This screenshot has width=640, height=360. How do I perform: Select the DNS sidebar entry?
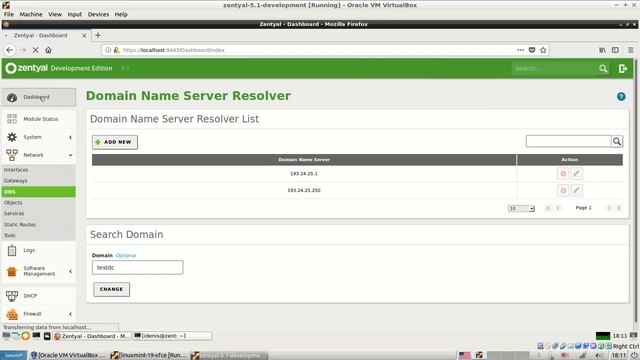(x=38, y=192)
